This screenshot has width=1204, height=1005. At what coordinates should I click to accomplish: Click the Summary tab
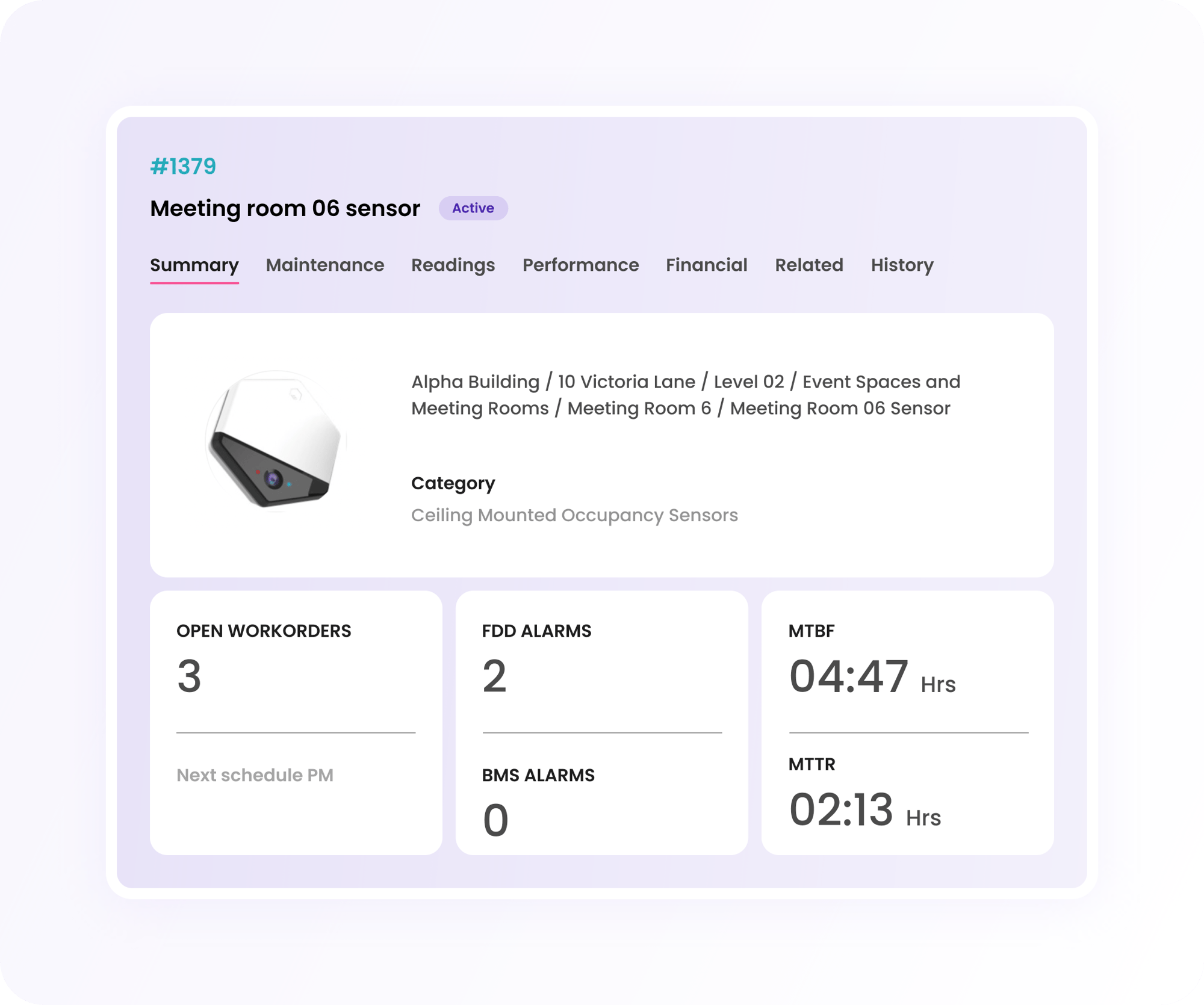(194, 265)
